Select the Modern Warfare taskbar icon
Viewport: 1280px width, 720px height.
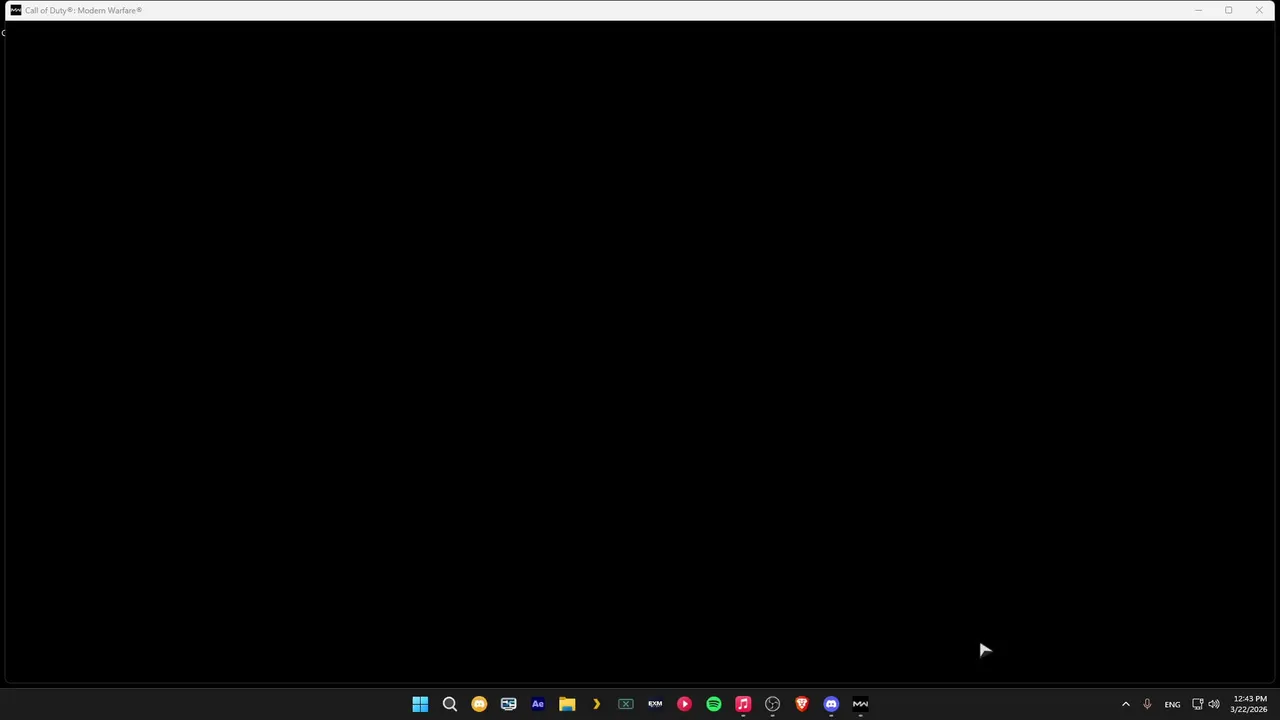click(x=860, y=704)
